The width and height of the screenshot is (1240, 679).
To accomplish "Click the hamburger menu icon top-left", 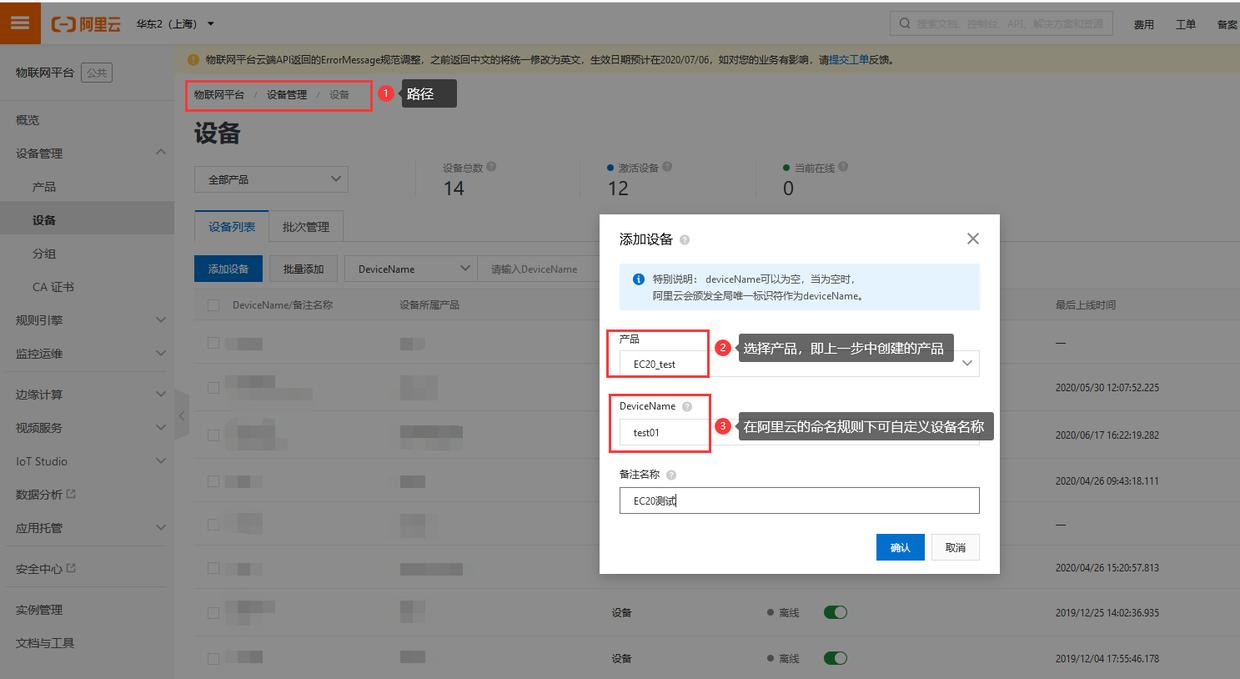I will tap(19, 22).
